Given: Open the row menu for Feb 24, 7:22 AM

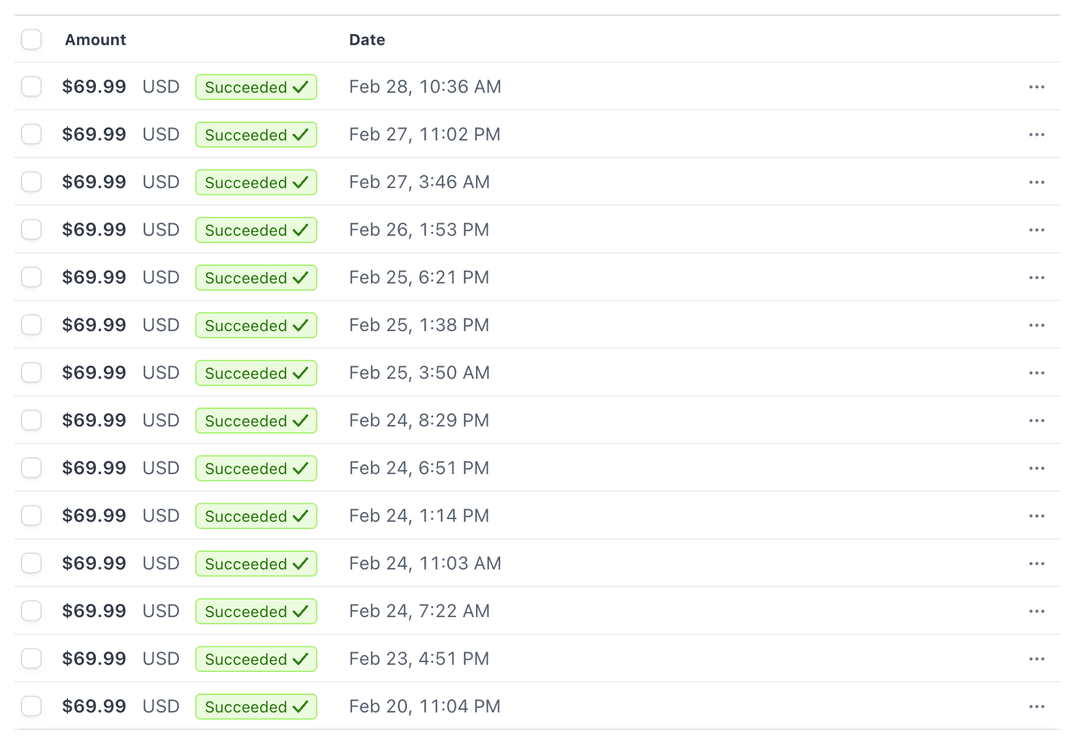Looking at the screenshot, I should [1037, 611].
